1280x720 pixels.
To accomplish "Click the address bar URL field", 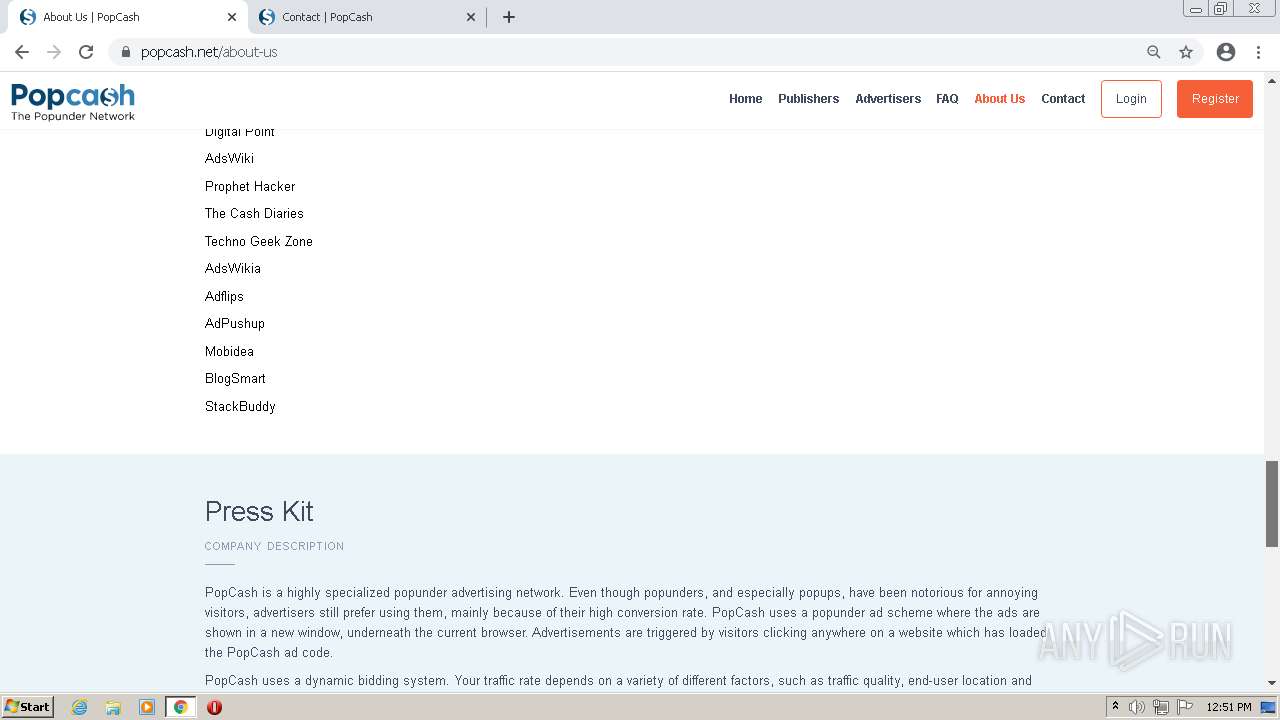I will pos(640,52).
